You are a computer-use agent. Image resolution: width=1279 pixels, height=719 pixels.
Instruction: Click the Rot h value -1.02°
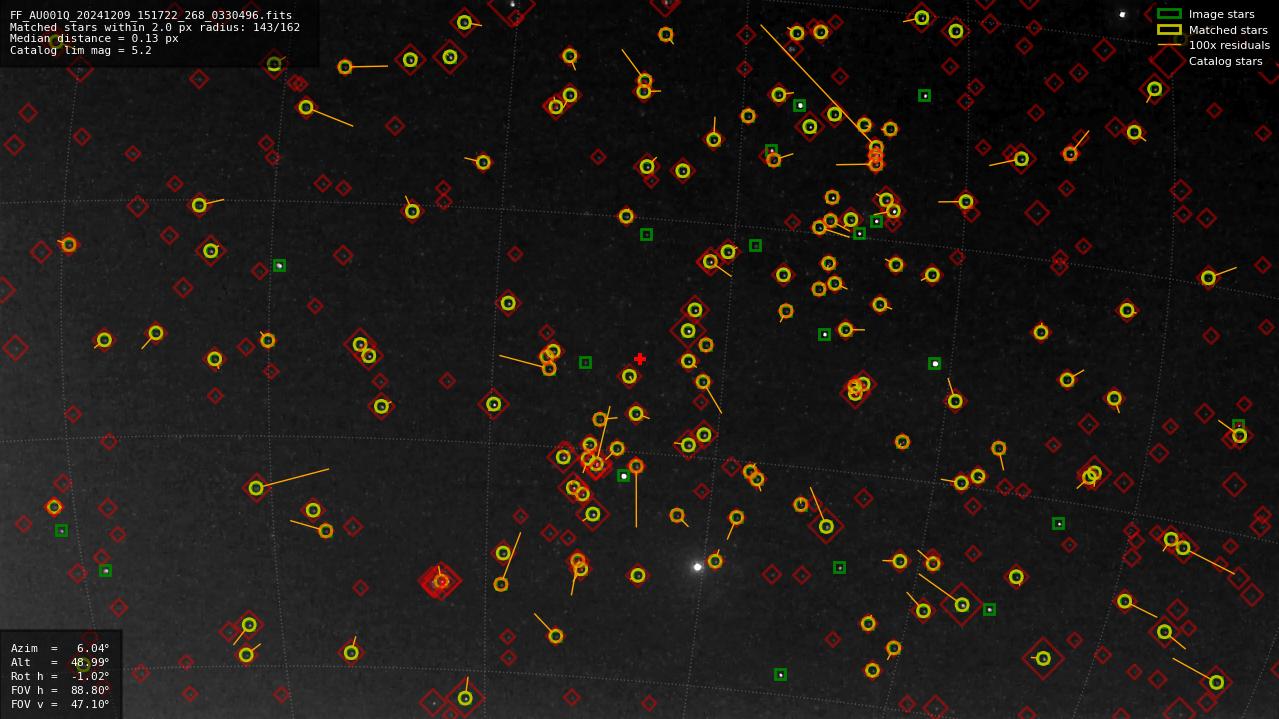click(x=90, y=676)
